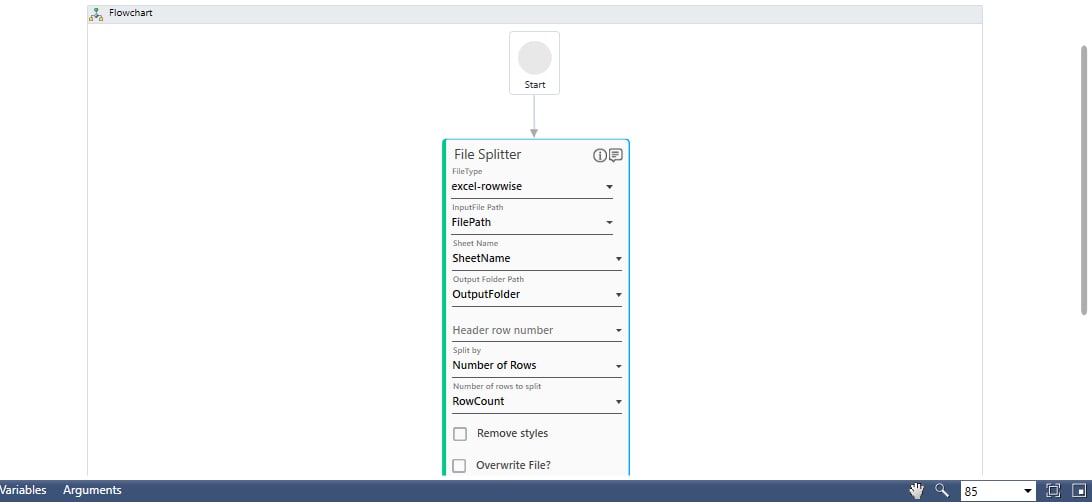Activate the pan hand tool
This screenshot has height=502, width=1092.
[x=916, y=490]
